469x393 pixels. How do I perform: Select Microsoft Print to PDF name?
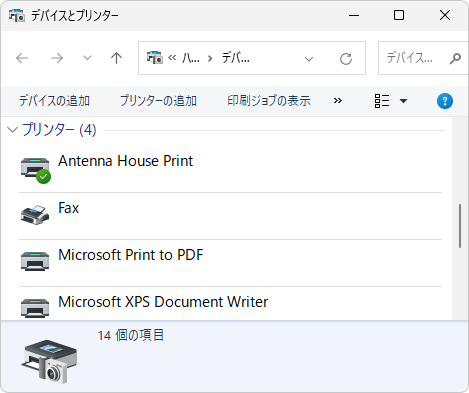click(131, 255)
